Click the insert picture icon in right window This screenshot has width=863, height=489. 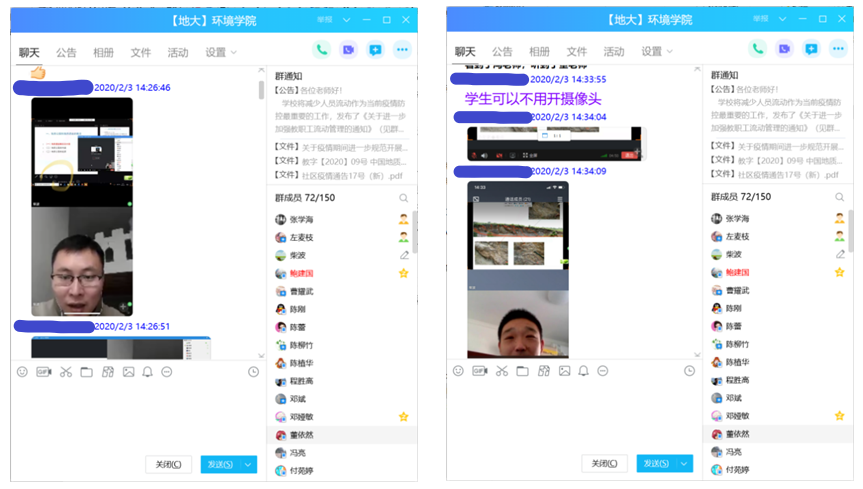click(565, 371)
